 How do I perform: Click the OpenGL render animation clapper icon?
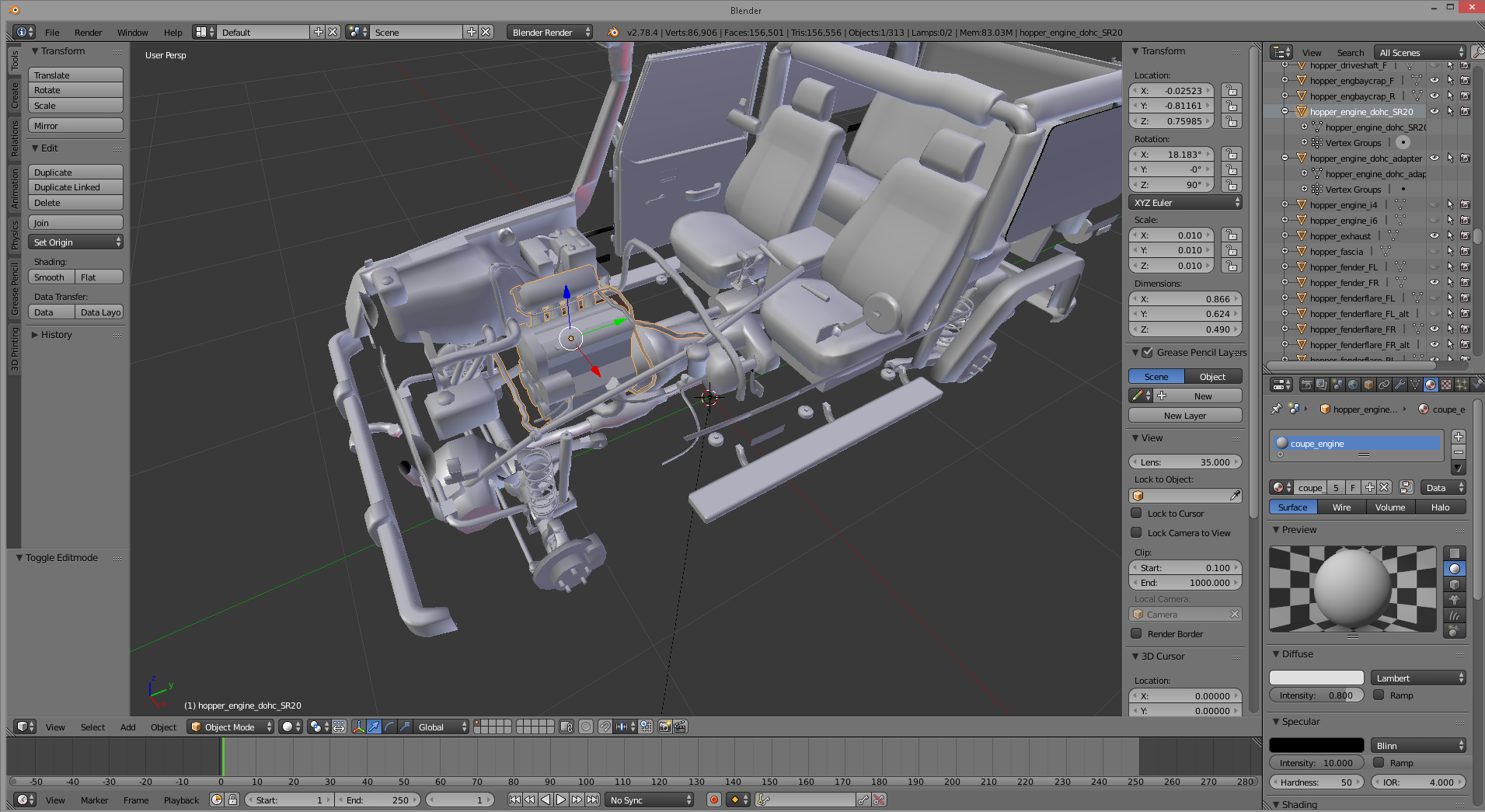[x=680, y=727]
